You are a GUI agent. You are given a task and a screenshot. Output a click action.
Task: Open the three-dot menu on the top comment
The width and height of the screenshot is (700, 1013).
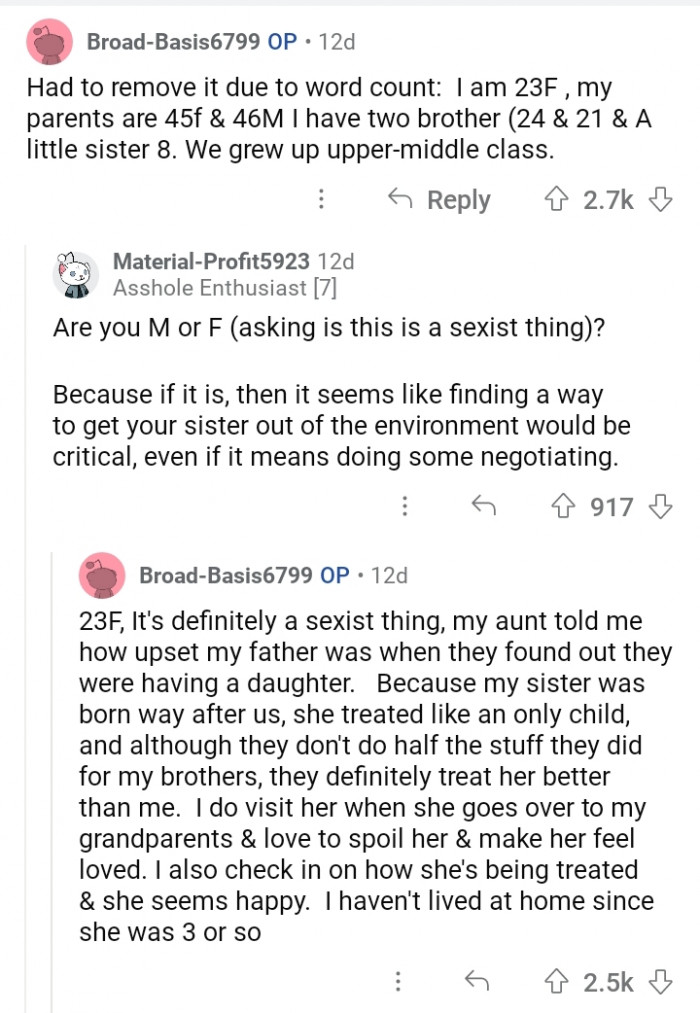tap(321, 200)
